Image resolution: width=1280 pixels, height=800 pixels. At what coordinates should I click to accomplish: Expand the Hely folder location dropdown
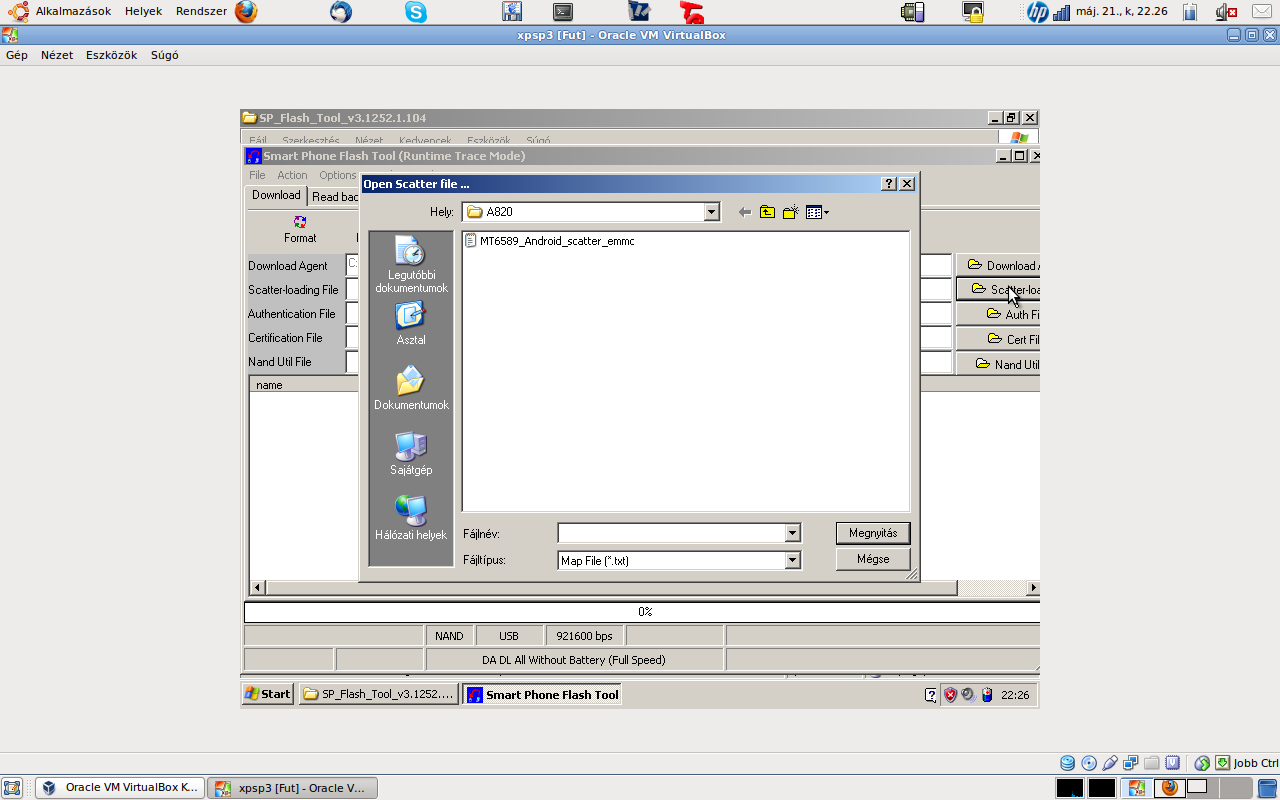[x=711, y=212]
